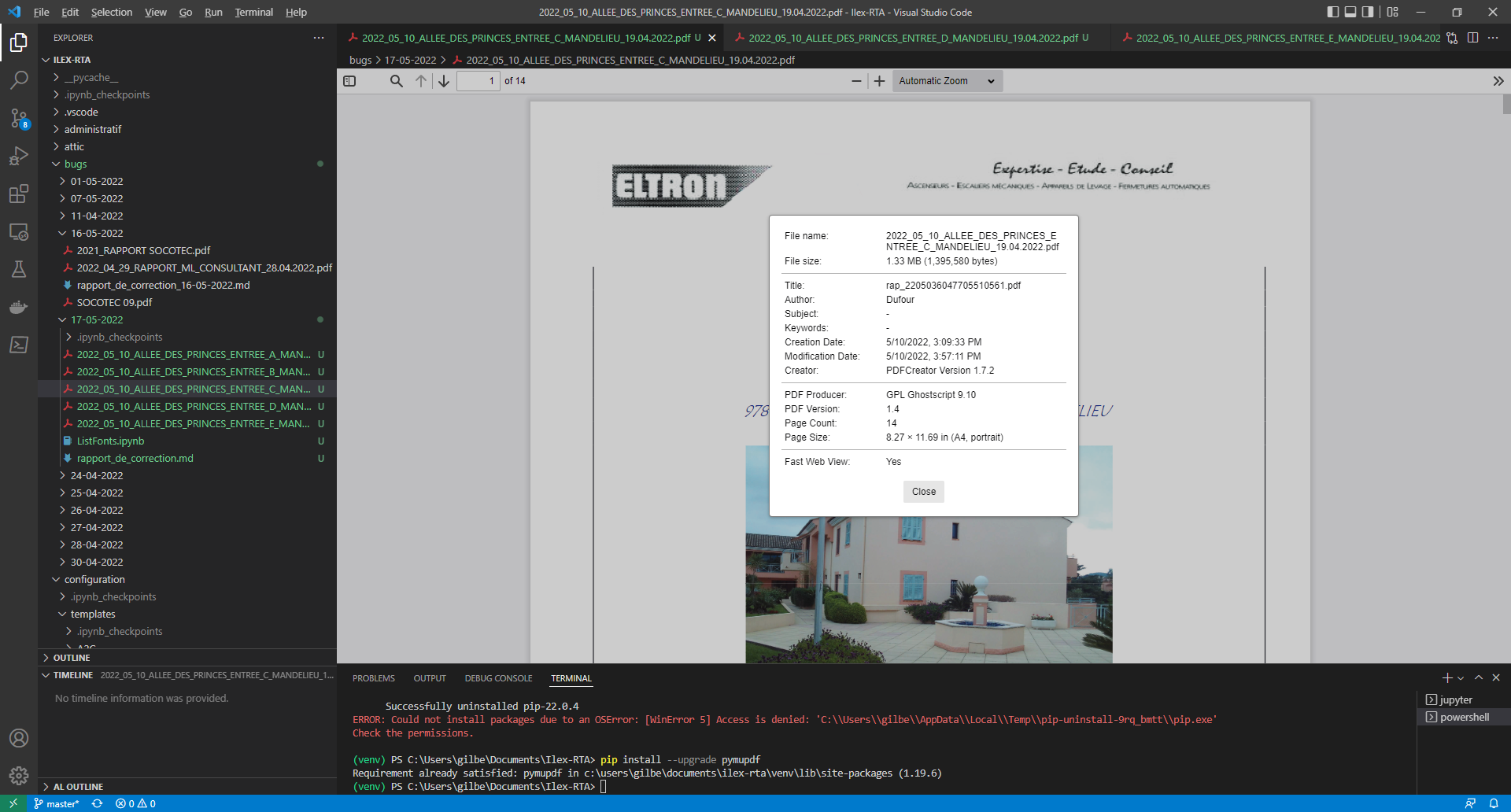Zoom in the PDF
This screenshot has height=812, width=1511.
tap(880, 81)
